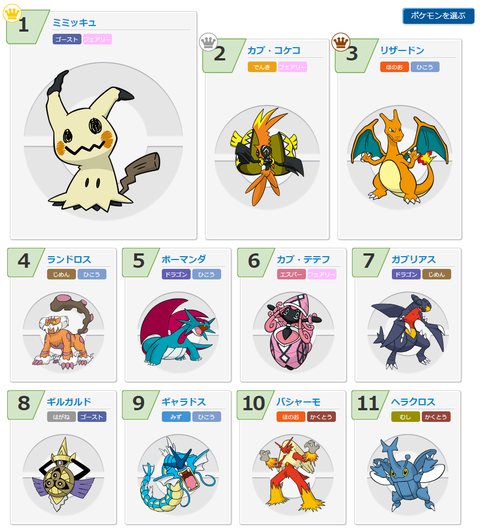Click the でんき type tag on カプ・コケコ

[x=262, y=67]
